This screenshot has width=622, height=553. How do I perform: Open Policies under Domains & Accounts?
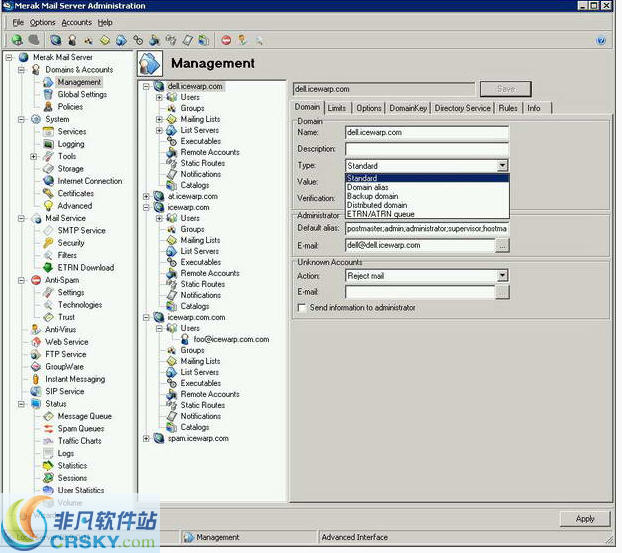pyautogui.click(x=70, y=107)
